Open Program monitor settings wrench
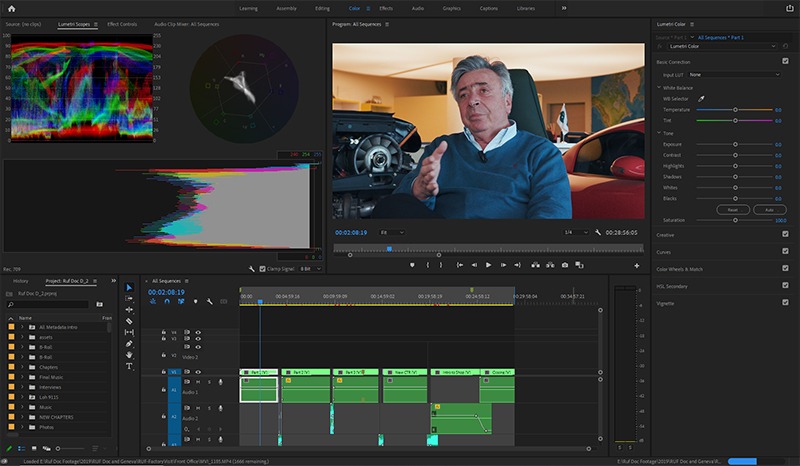The height and width of the screenshot is (466, 800). (598, 232)
